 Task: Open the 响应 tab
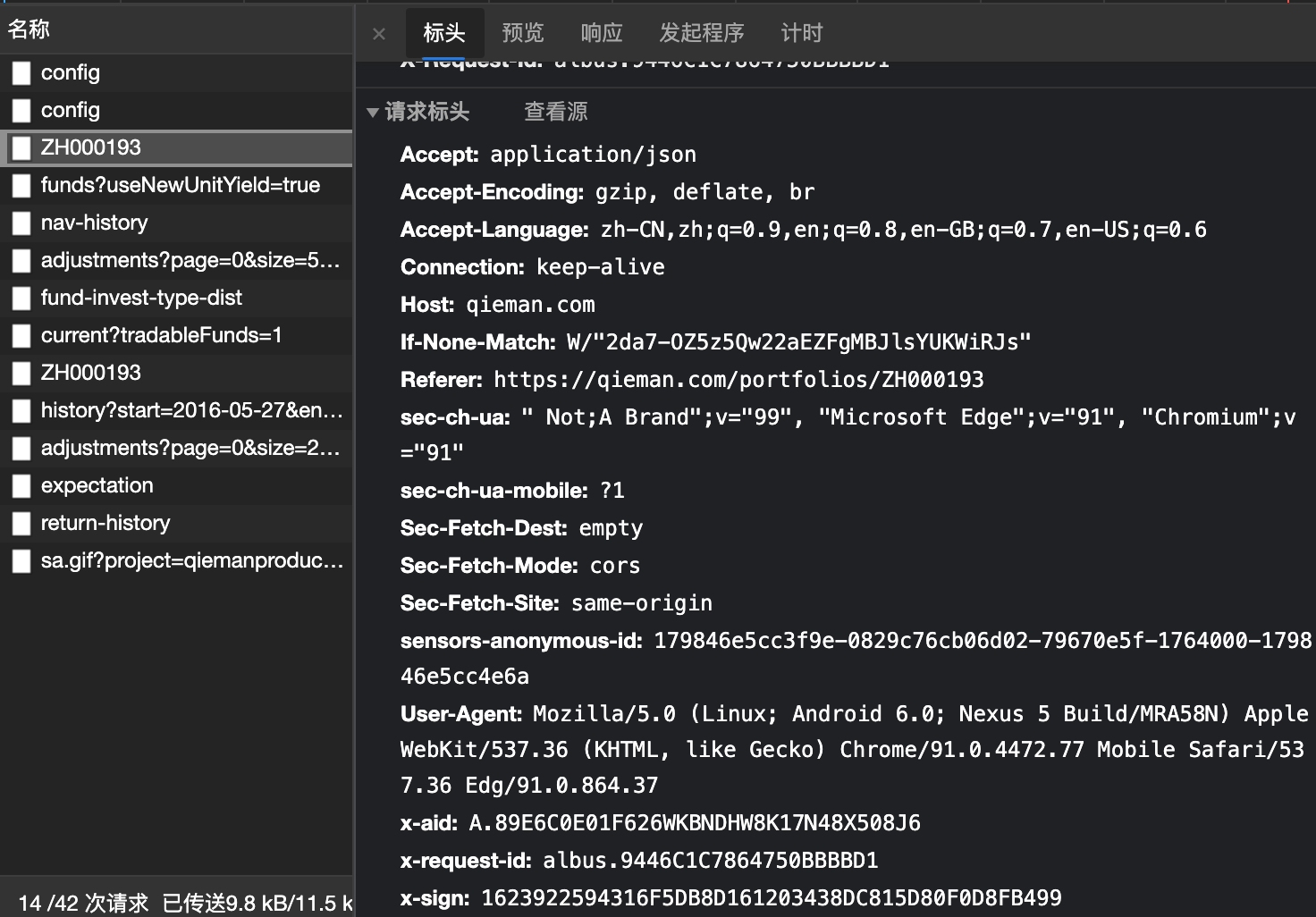click(x=602, y=33)
